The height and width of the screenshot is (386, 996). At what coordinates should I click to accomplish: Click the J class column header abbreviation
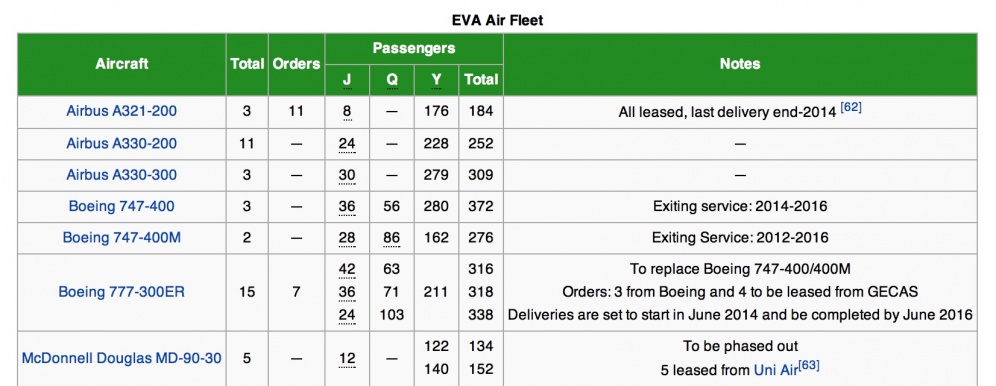tap(347, 79)
